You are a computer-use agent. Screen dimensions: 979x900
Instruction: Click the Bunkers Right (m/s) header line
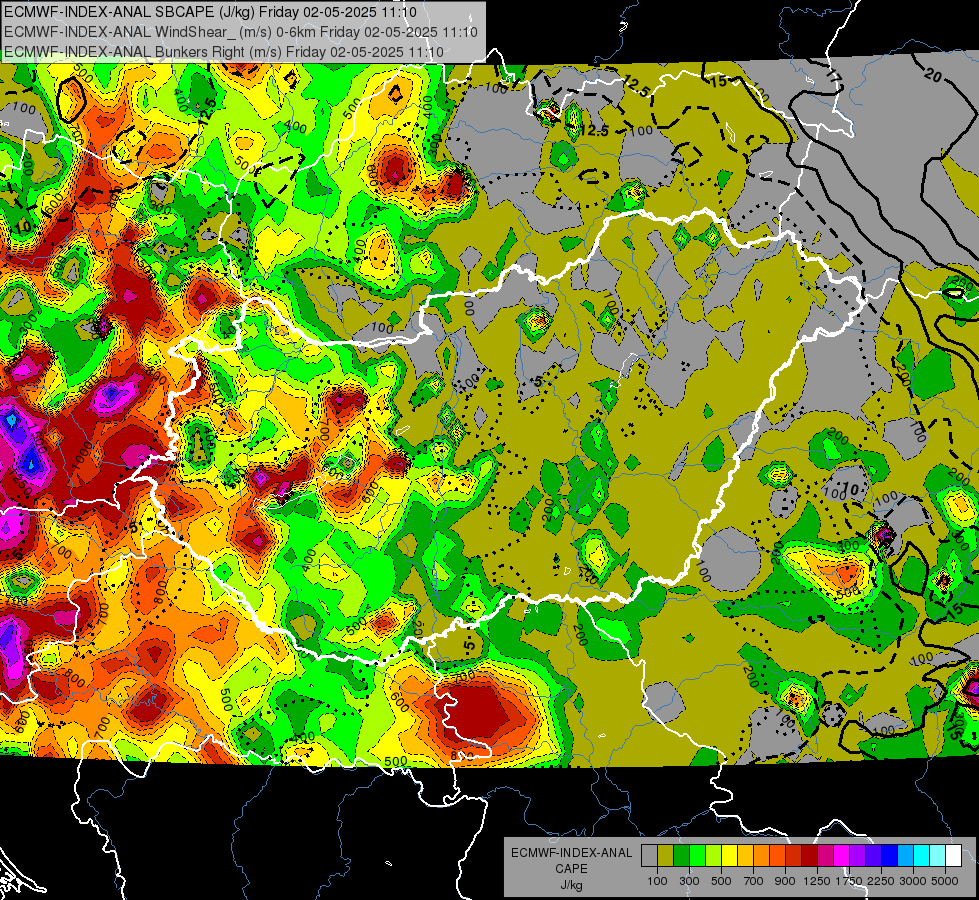click(x=224, y=52)
